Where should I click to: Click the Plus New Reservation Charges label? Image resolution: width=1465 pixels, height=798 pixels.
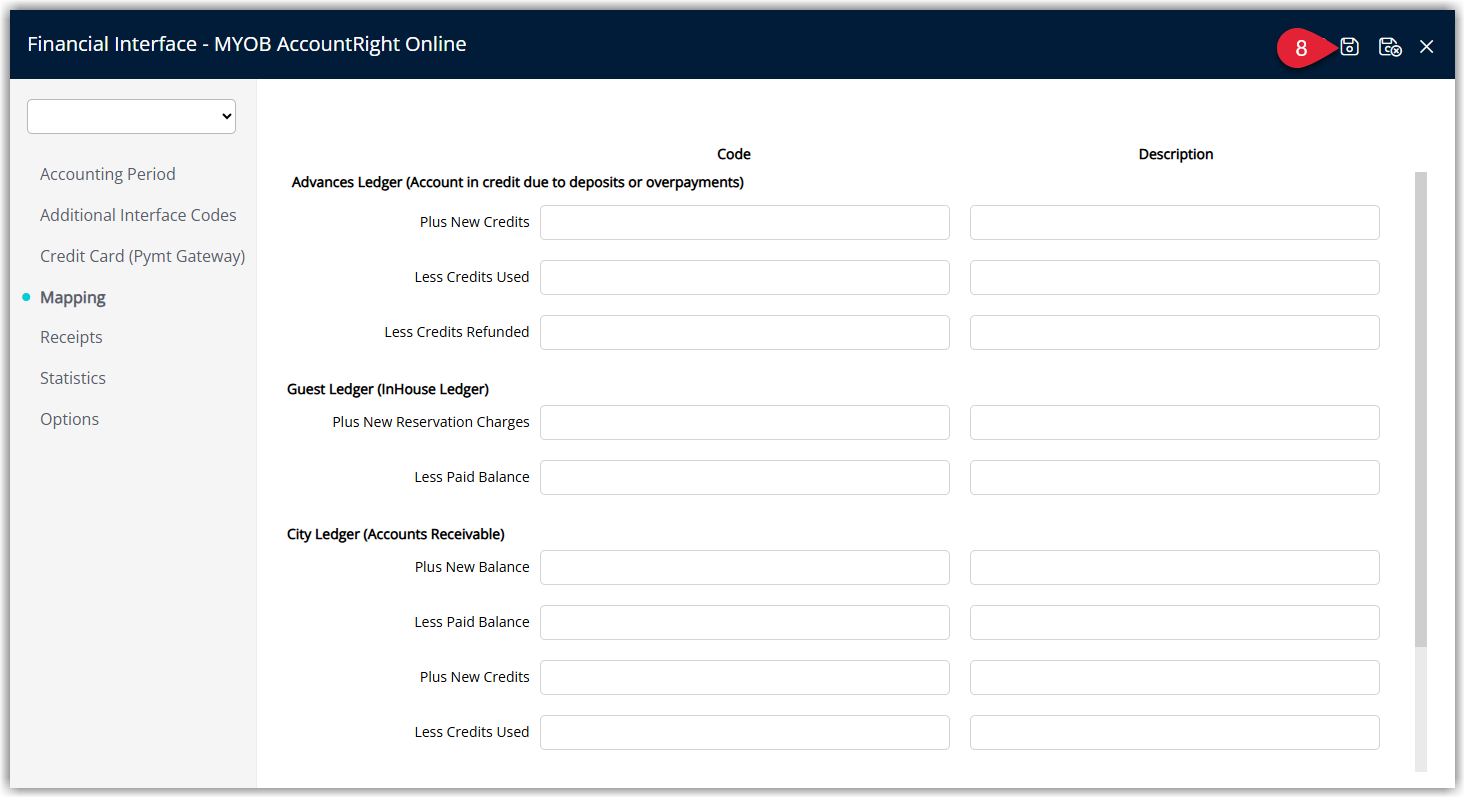tap(431, 422)
